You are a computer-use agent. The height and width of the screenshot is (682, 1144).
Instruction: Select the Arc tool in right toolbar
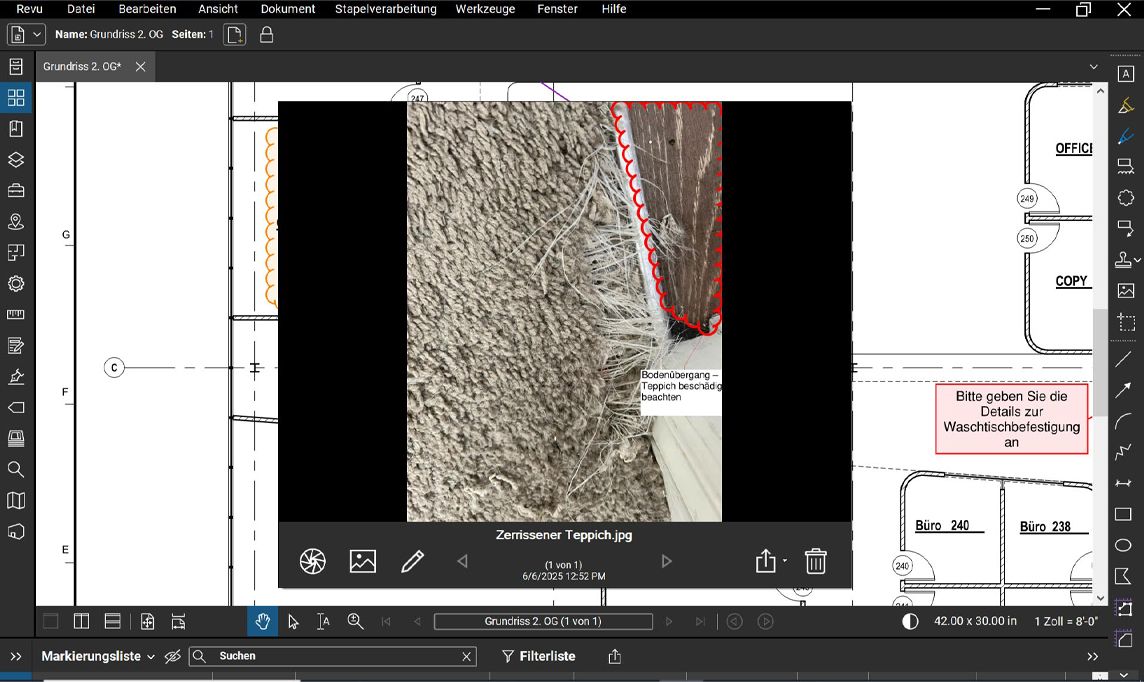(x=1124, y=421)
